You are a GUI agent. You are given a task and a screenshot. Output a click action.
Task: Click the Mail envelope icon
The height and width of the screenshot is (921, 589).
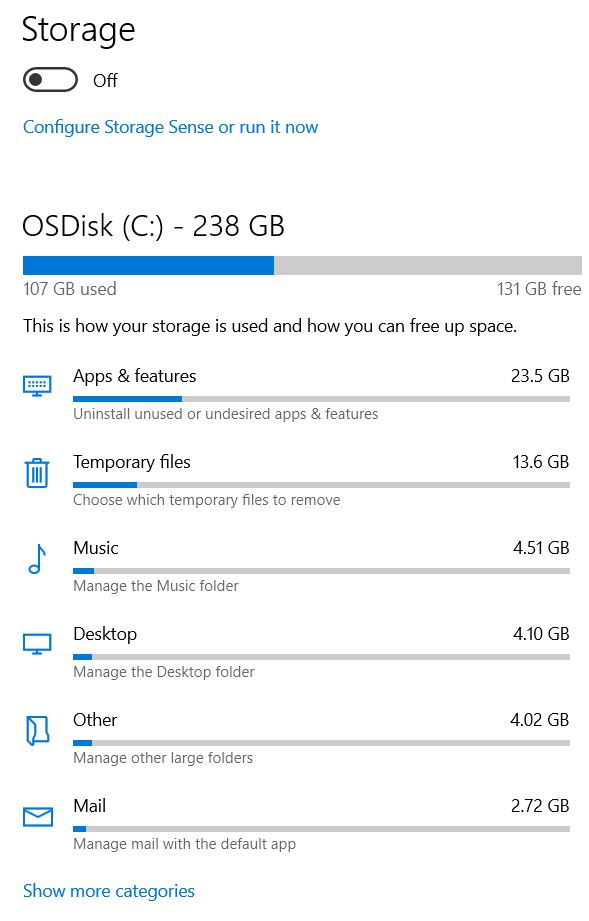coord(37,816)
